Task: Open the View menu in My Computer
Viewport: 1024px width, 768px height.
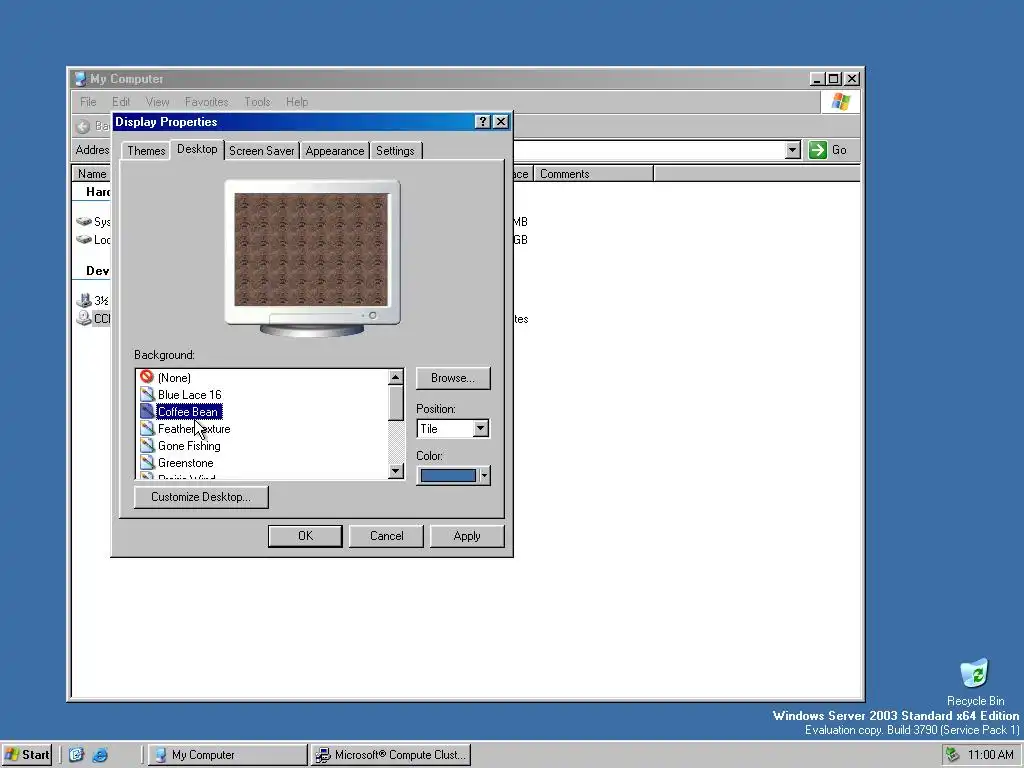Action: [157, 102]
